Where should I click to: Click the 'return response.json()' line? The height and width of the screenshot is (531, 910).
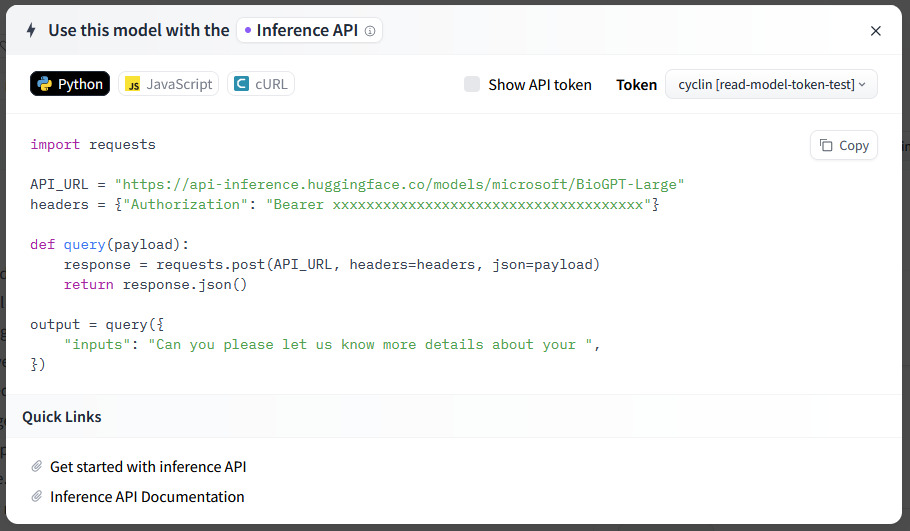coord(156,284)
